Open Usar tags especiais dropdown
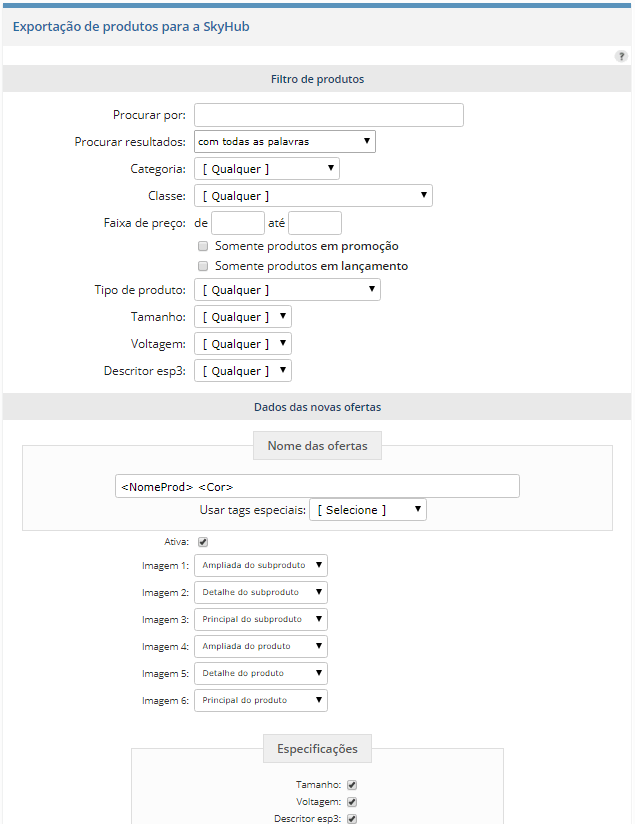 [x=368, y=510]
